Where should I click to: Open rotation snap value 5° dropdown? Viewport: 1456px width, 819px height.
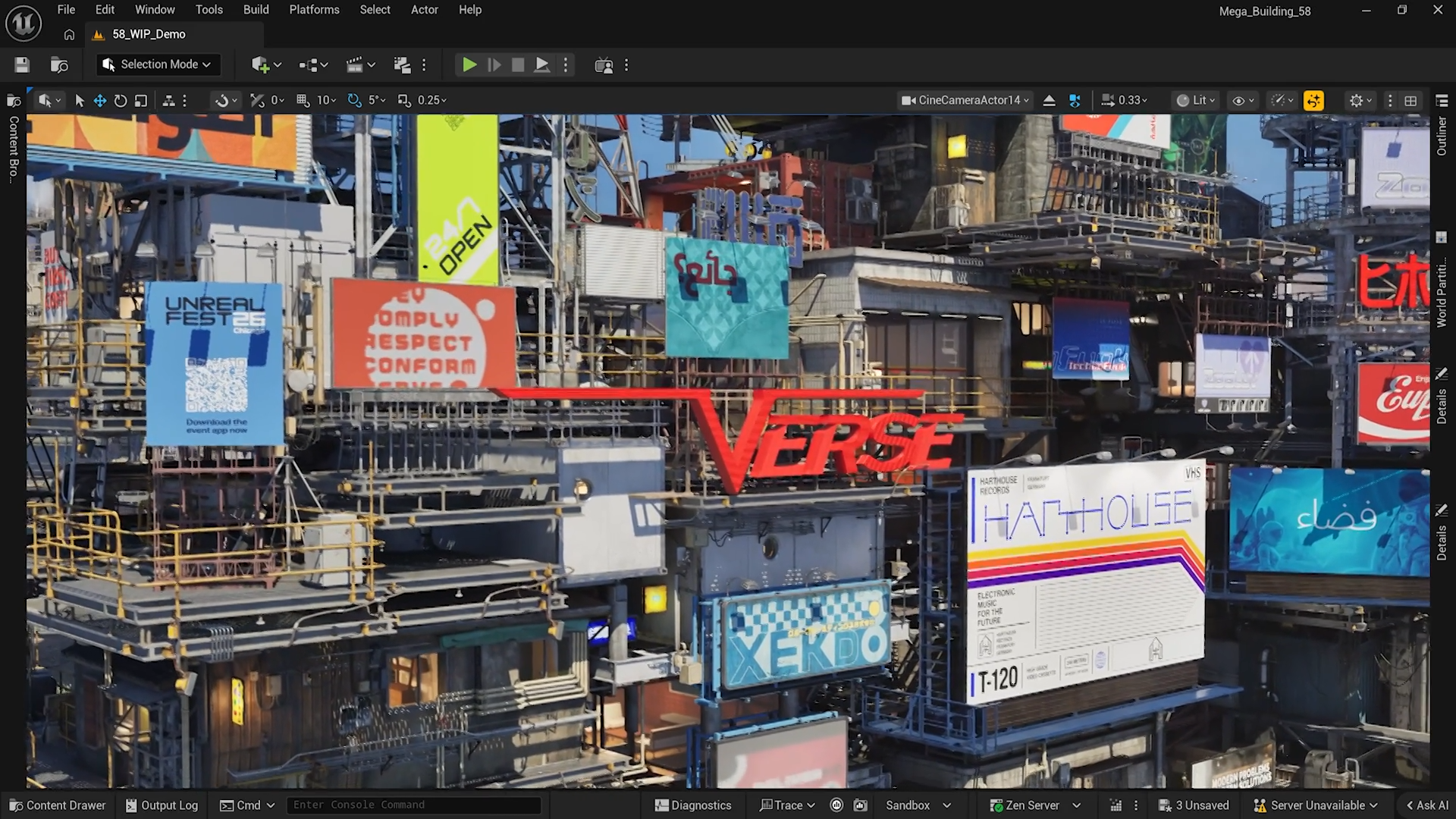pos(377,100)
